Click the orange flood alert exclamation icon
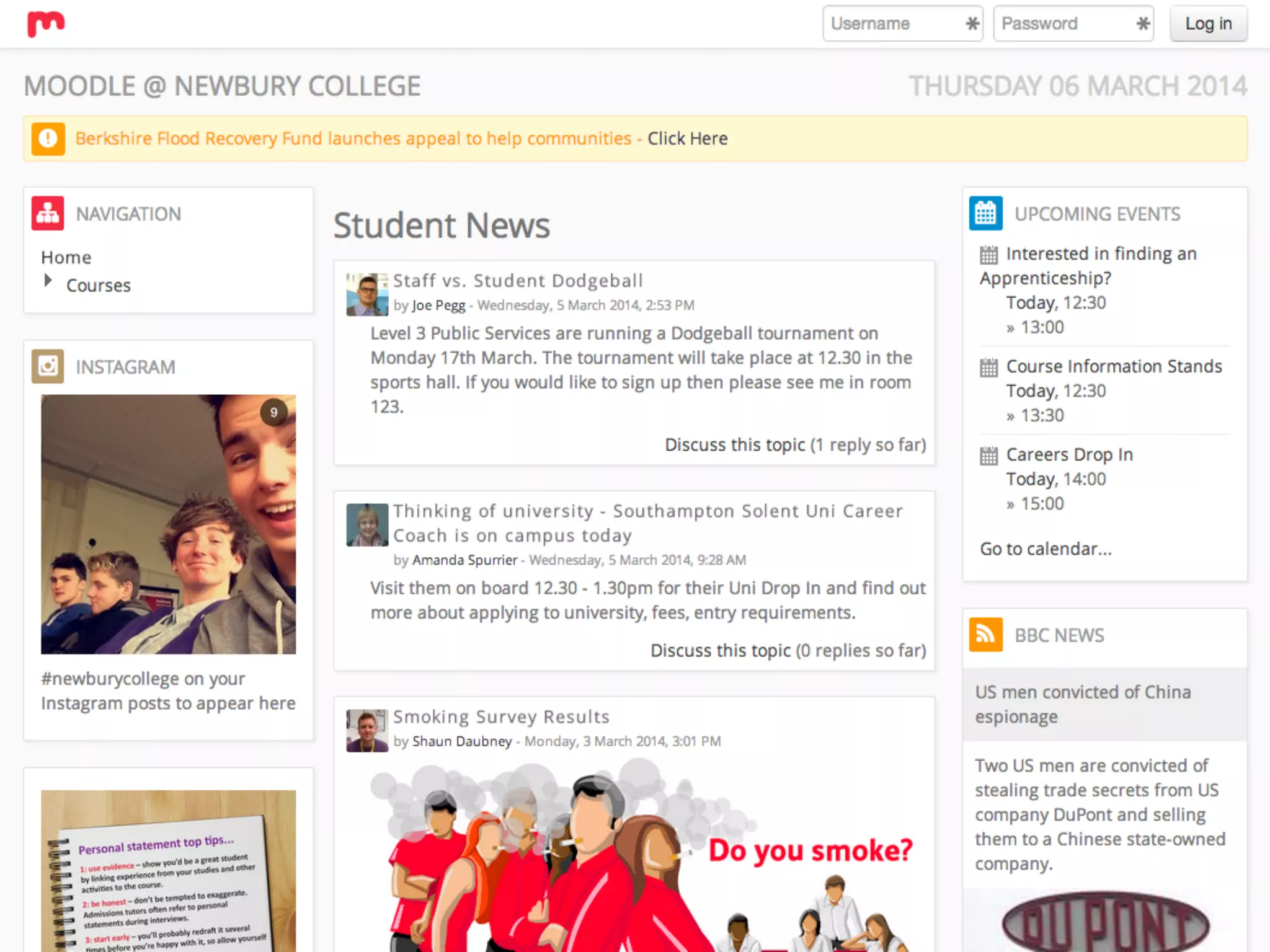Viewport: 1270px width, 952px height. click(48, 139)
